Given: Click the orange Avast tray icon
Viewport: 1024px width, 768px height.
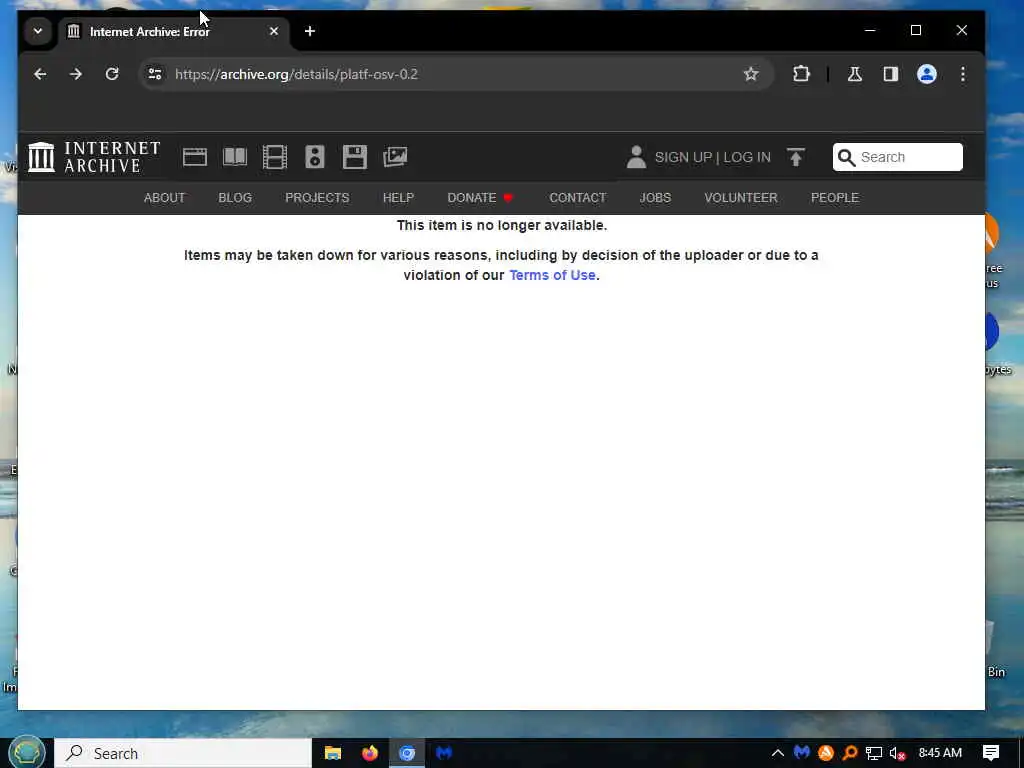Looking at the screenshot, I should [826, 753].
